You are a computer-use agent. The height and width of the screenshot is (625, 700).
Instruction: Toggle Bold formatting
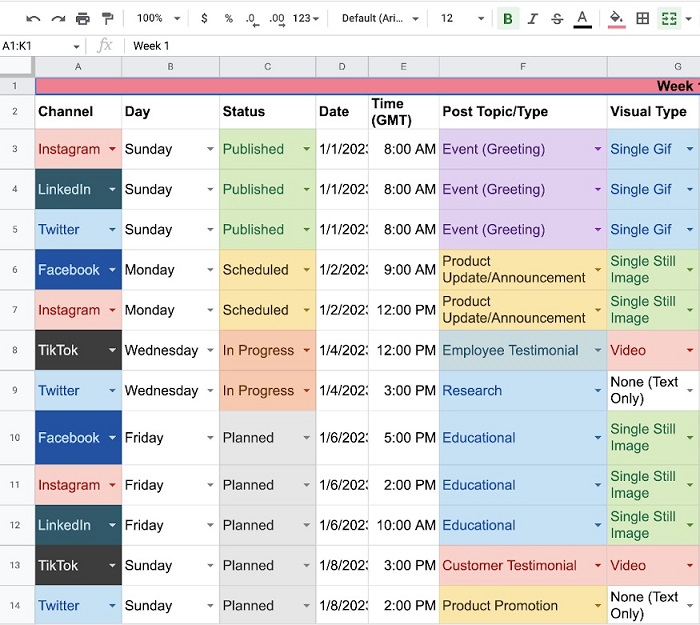(x=508, y=19)
